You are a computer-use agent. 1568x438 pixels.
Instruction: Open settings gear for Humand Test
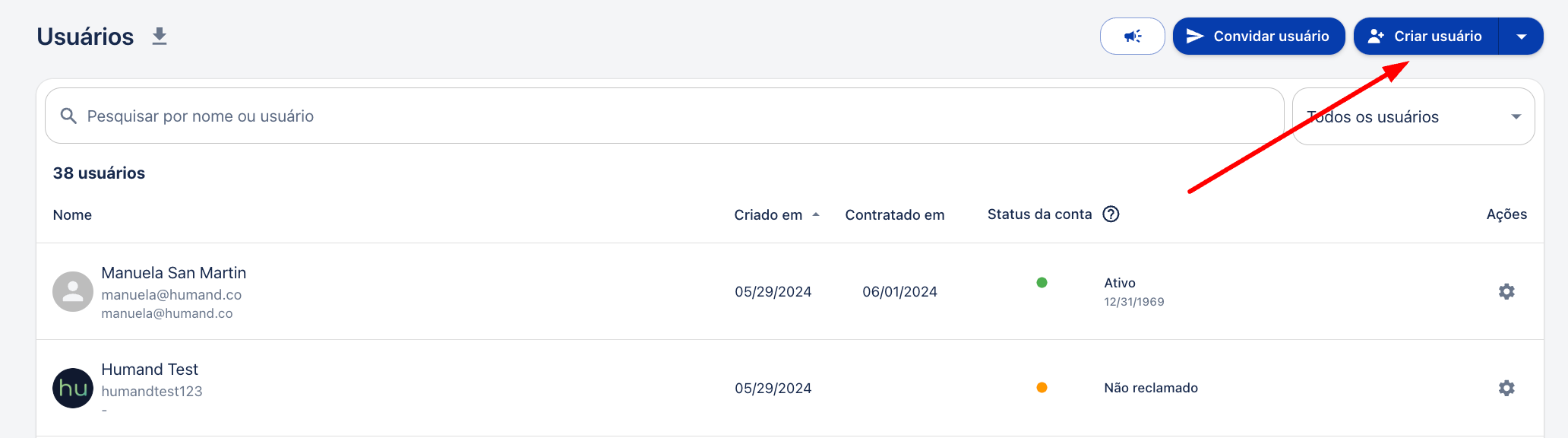1506,388
